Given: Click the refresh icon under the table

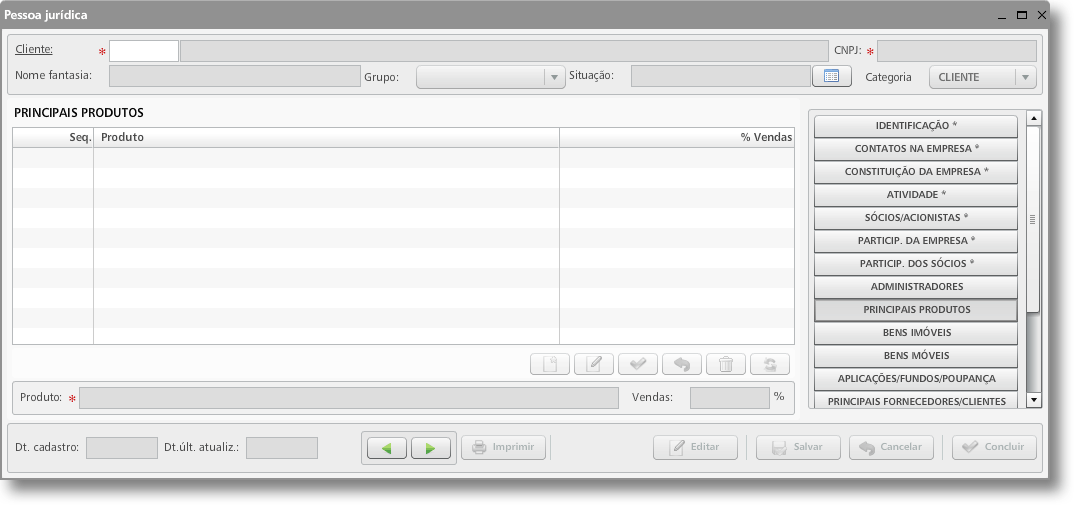Looking at the screenshot, I should coord(770,364).
